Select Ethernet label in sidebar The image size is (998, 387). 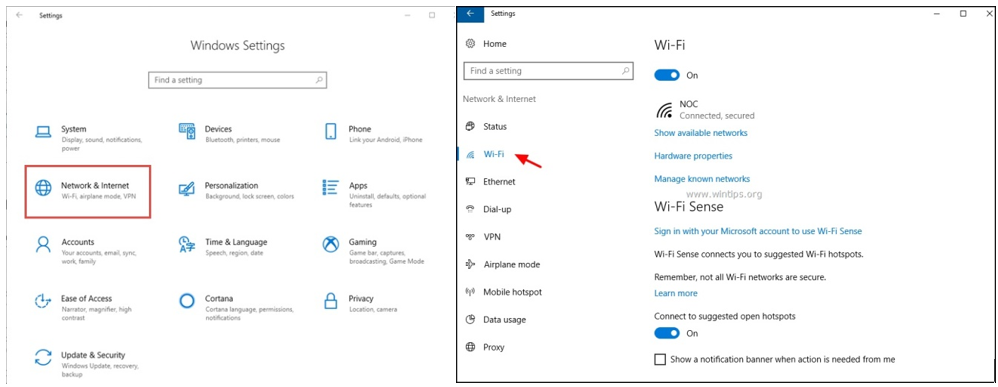[499, 181]
